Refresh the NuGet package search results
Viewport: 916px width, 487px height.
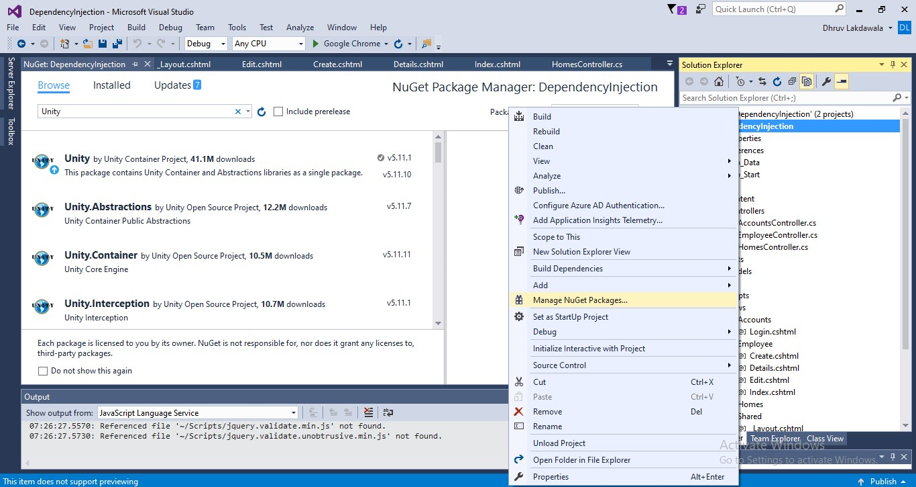(x=262, y=112)
